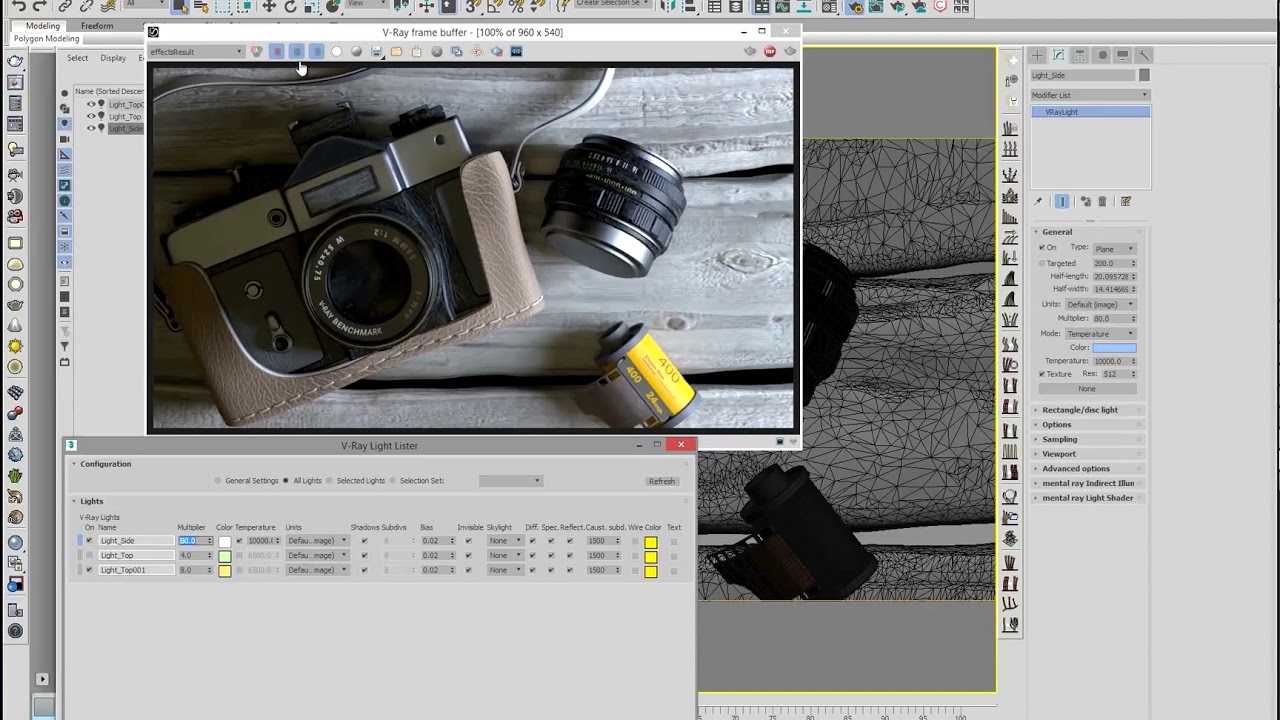Image resolution: width=1280 pixels, height=720 pixels.
Task: Collapse the Configuration rollout in Light Lister
Action: pyautogui.click(x=105, y=464)
